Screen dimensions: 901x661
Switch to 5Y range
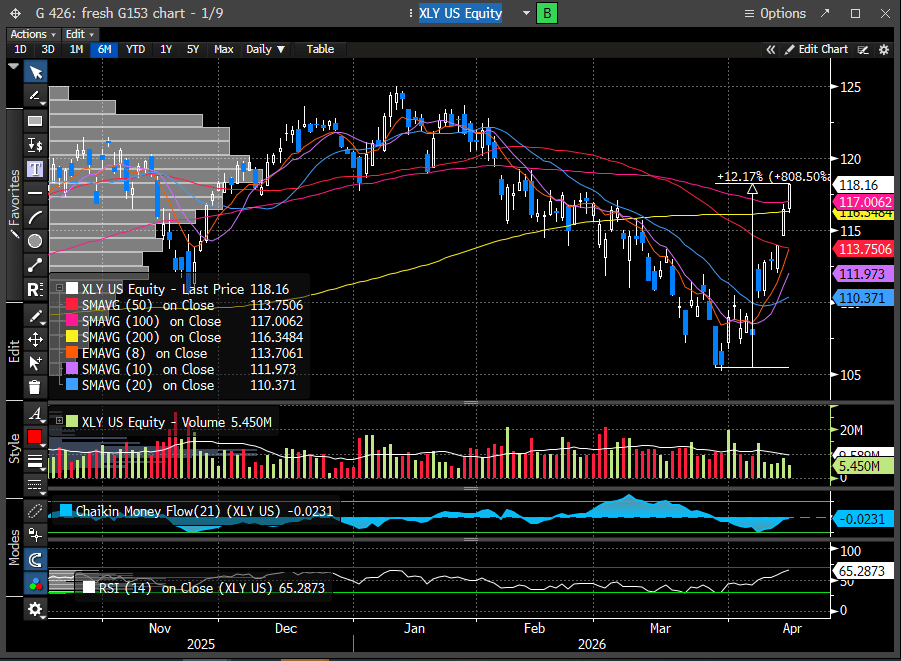[x=193, y=49]
